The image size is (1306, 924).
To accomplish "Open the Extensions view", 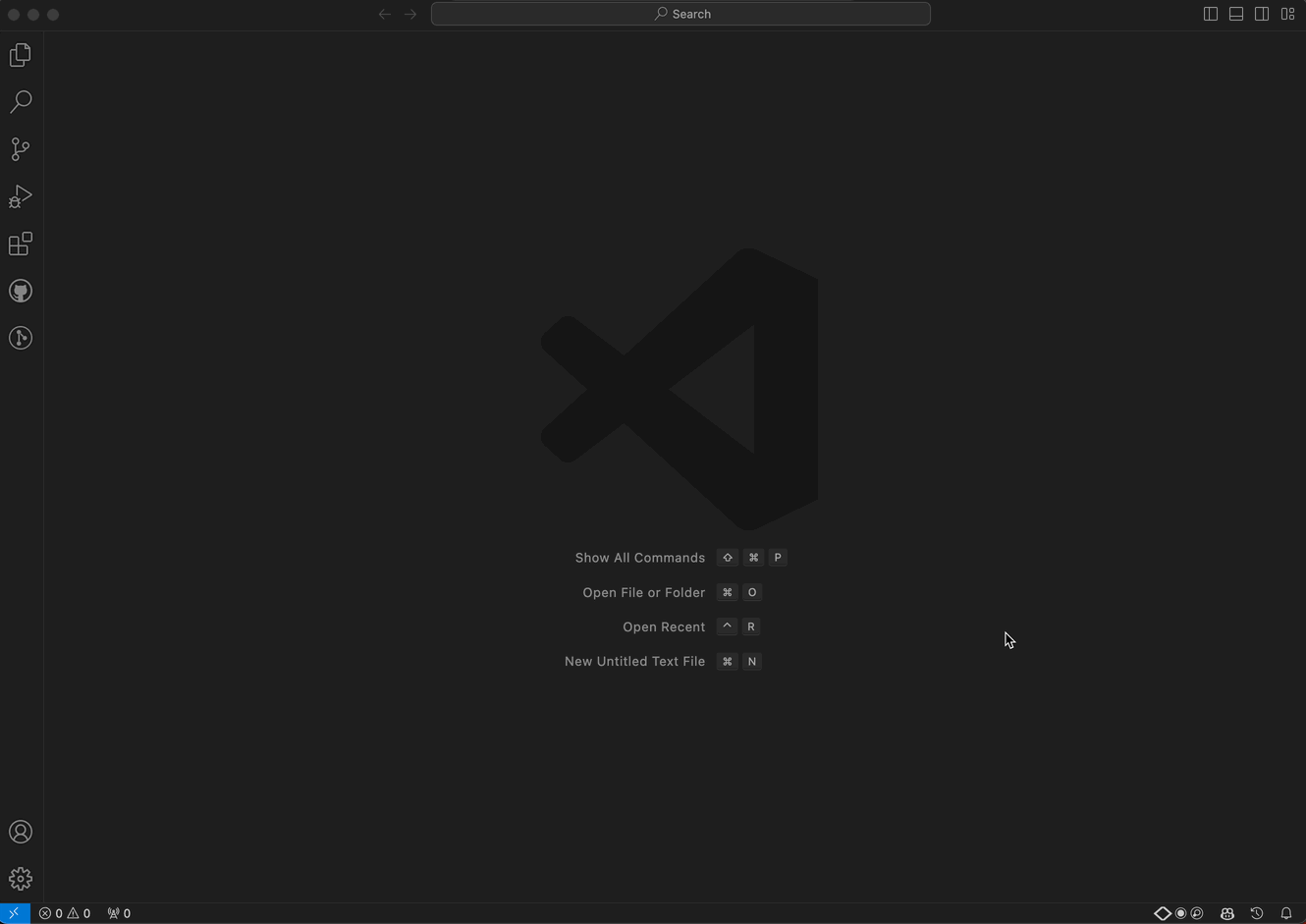I will click(21, 244).
